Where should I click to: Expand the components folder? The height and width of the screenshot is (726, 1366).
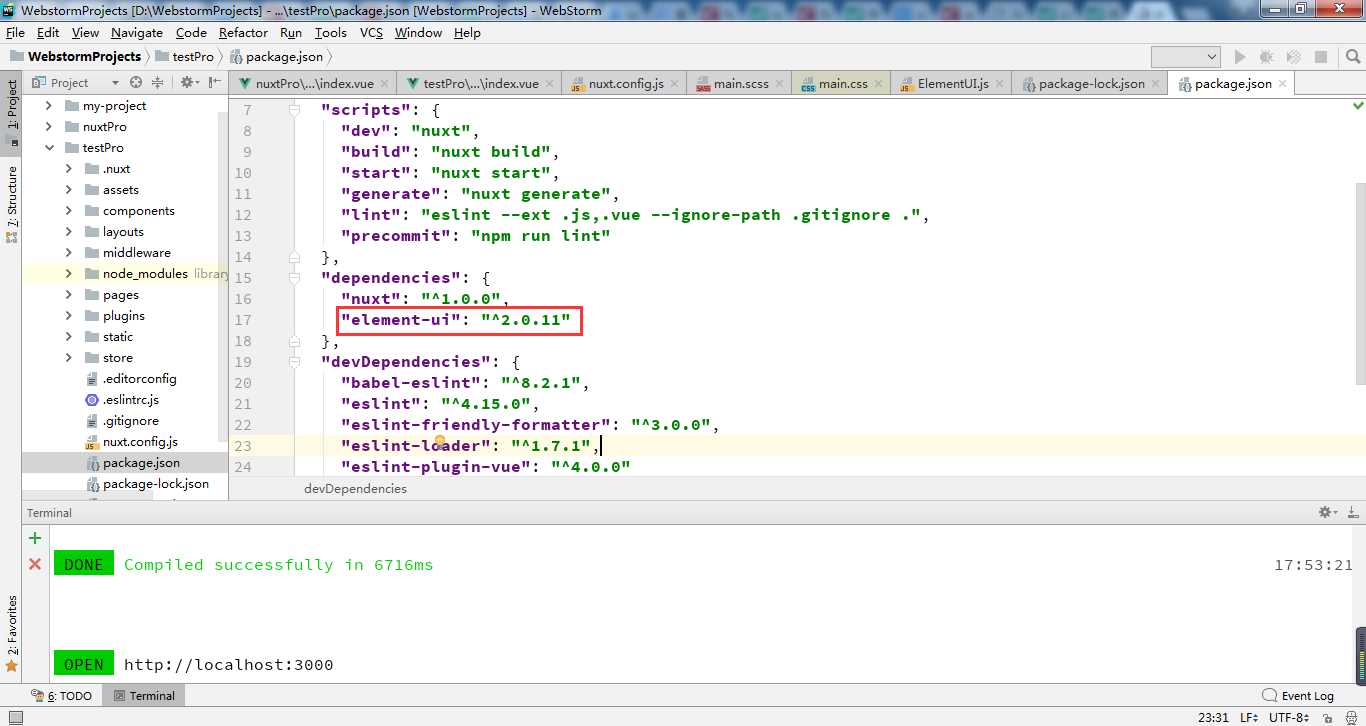click(68, 211)
